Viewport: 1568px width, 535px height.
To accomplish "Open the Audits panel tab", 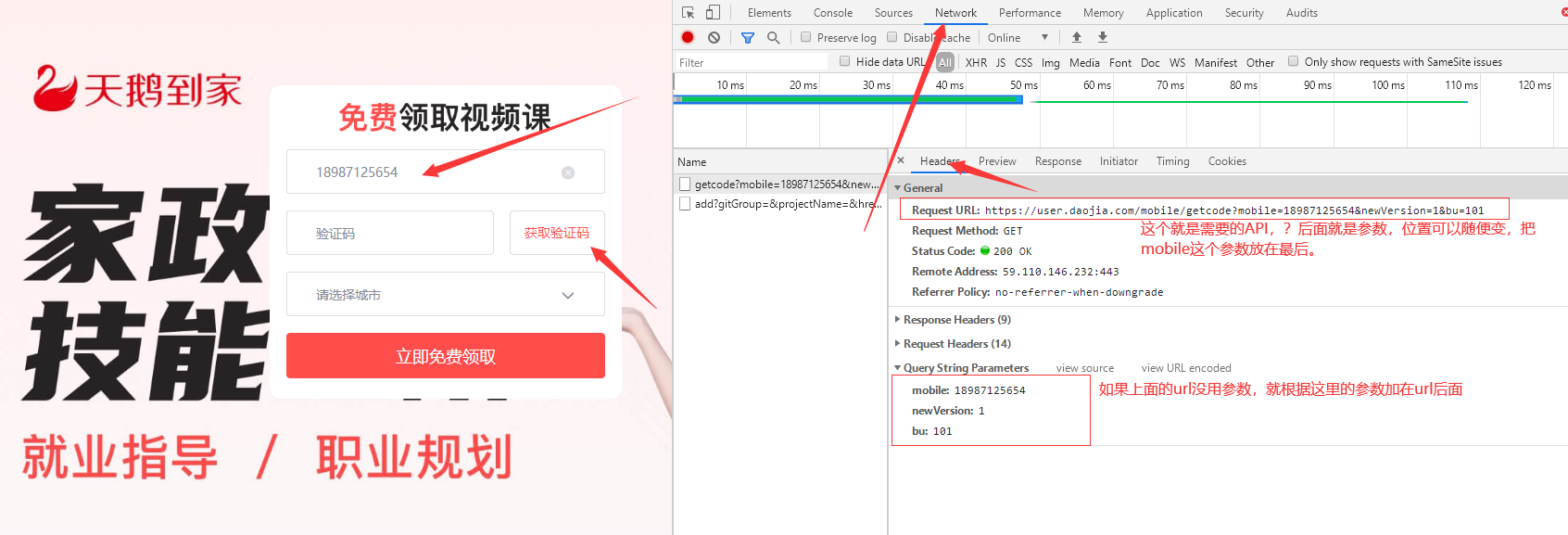I will pyautogui.click(x=1301, y=13).
